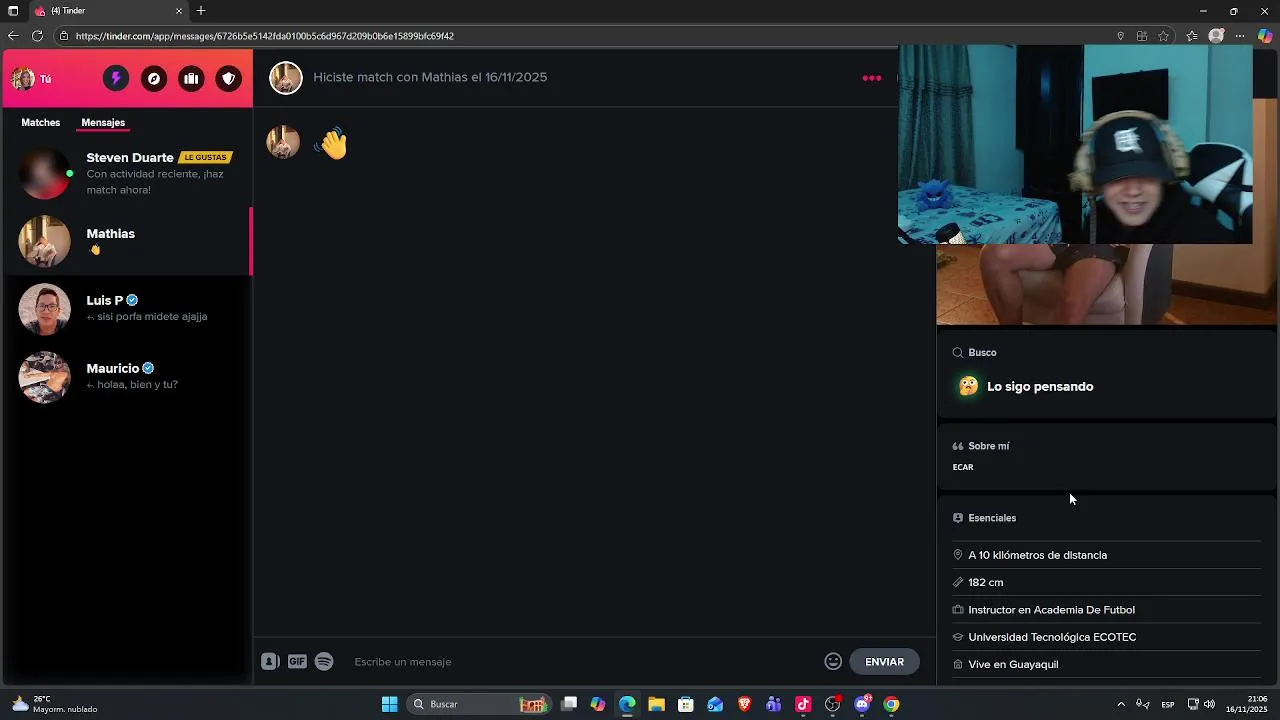The width and height of the screenshot is (1280, 720).
Task: Open the Edge favorites list icon
Action: pos(1192,36)
